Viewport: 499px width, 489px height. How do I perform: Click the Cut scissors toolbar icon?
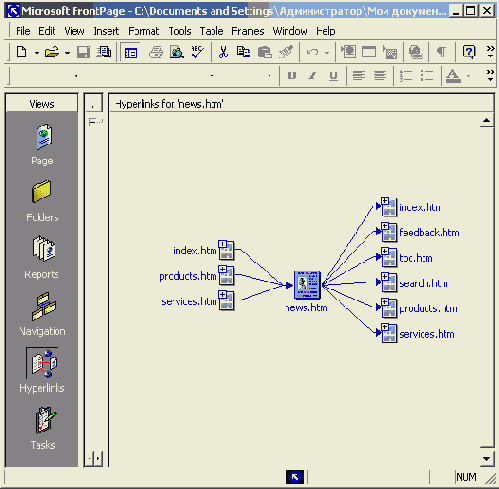223,52
